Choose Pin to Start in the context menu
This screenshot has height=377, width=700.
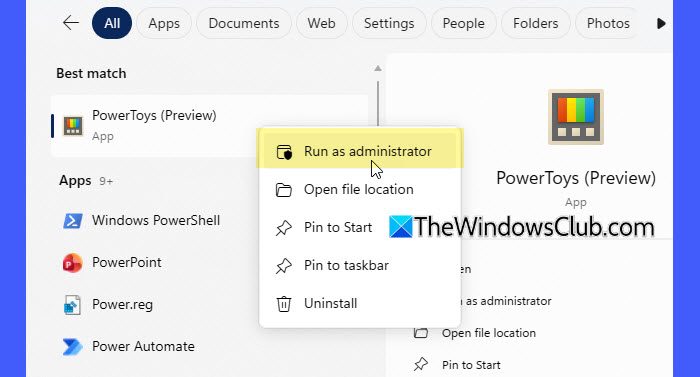point(360,227)
